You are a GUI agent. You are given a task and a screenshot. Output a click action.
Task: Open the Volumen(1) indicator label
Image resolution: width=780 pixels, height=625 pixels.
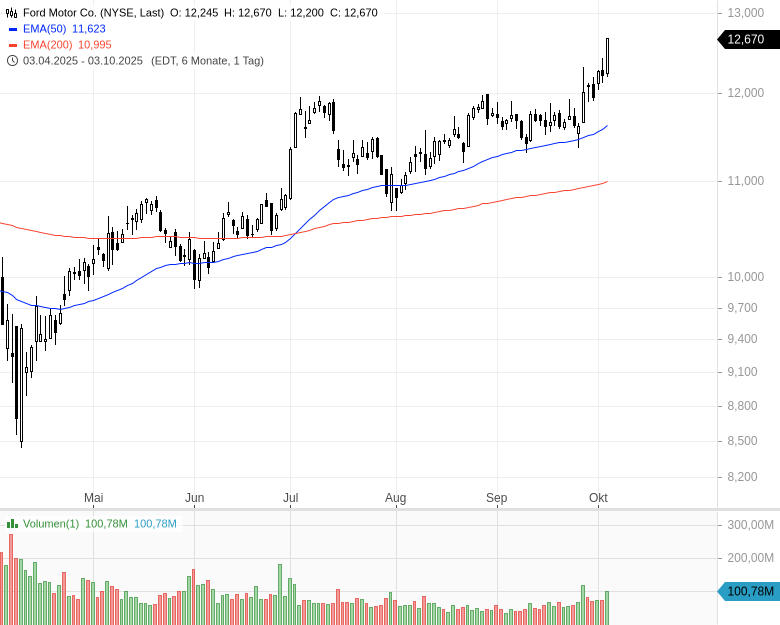tap(51, 524)
